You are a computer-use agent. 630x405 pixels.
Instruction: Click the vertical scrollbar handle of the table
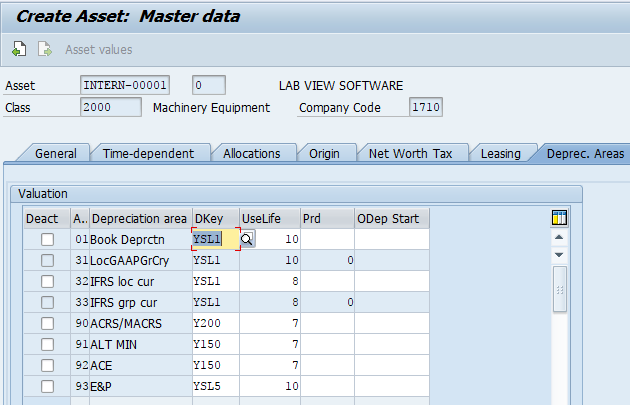(x=559, y=290)
